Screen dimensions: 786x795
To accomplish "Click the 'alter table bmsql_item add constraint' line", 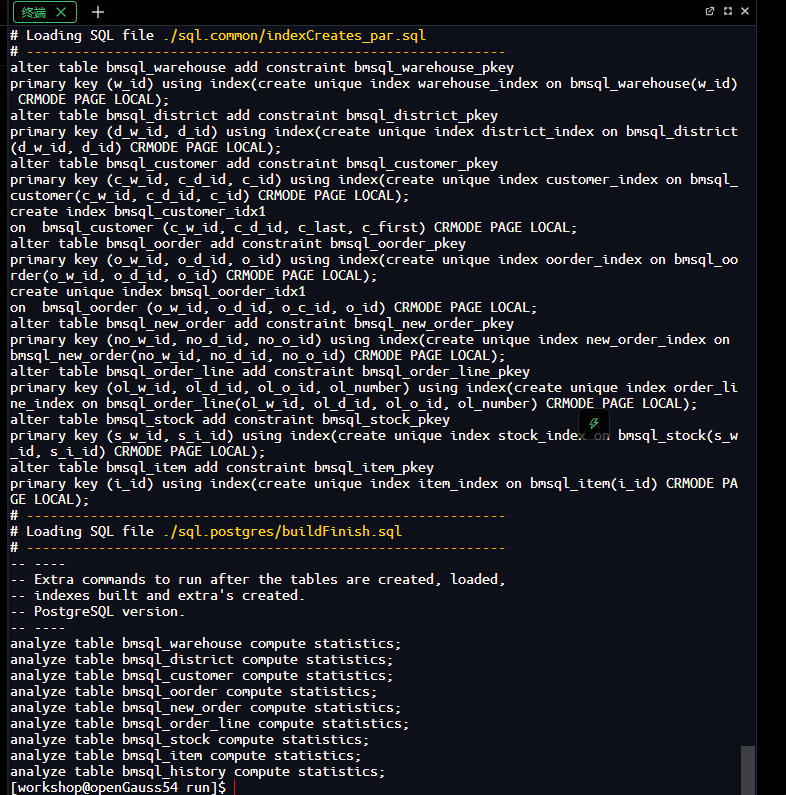I will (222, 467).
